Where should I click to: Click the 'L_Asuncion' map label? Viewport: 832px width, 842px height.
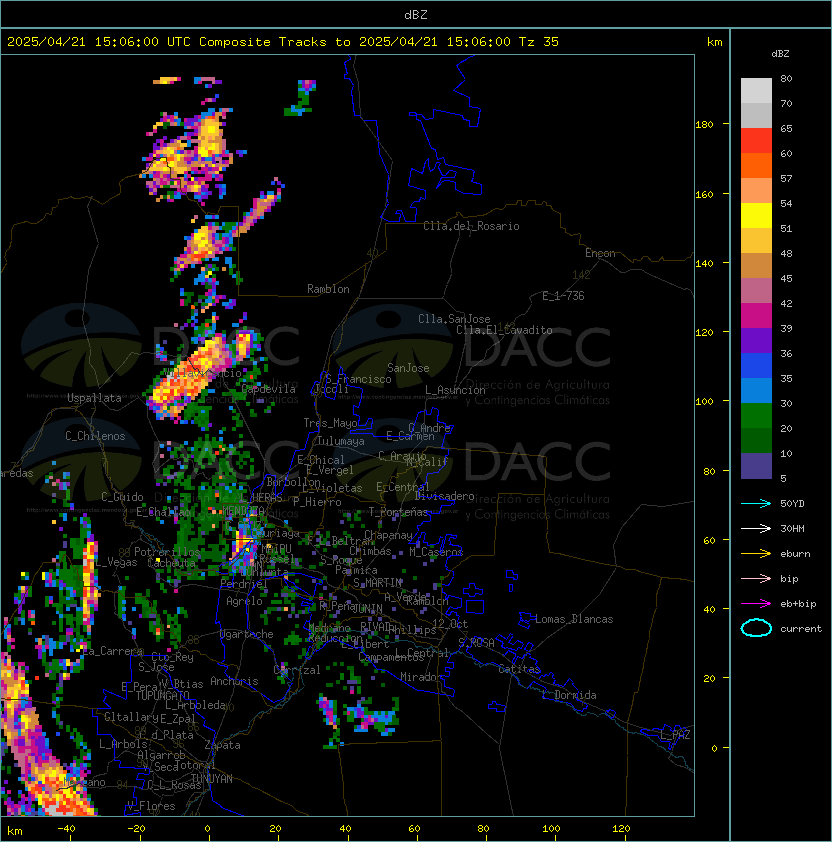[x=455, y=390]
